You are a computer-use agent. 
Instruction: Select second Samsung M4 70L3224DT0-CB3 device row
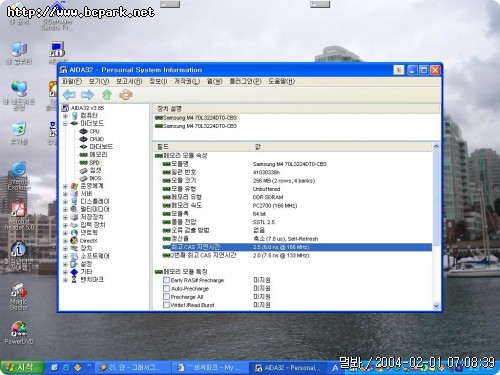click(196, 126)
